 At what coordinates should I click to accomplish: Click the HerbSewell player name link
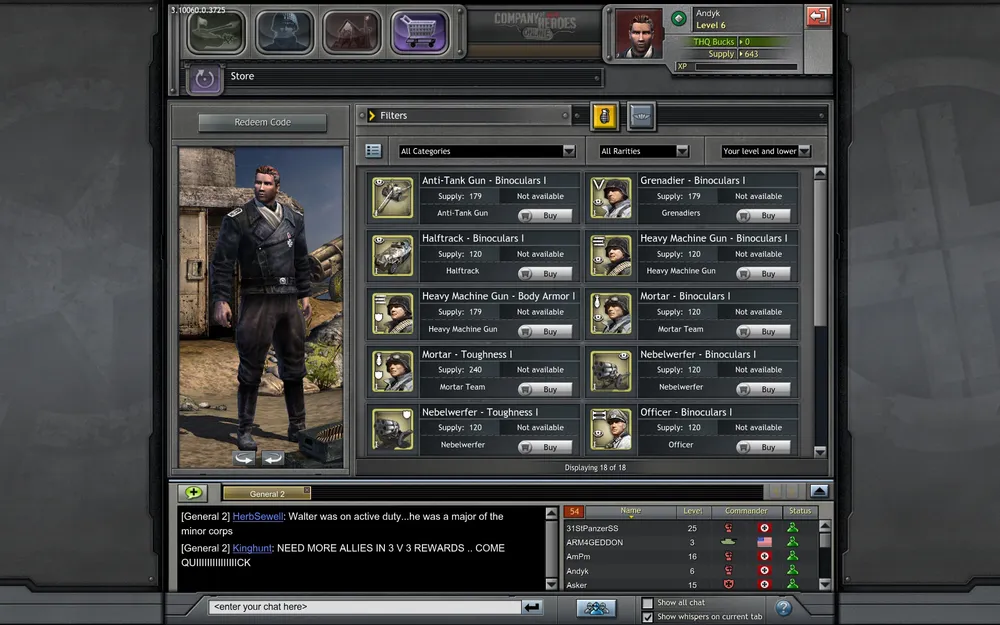[258, 517]
